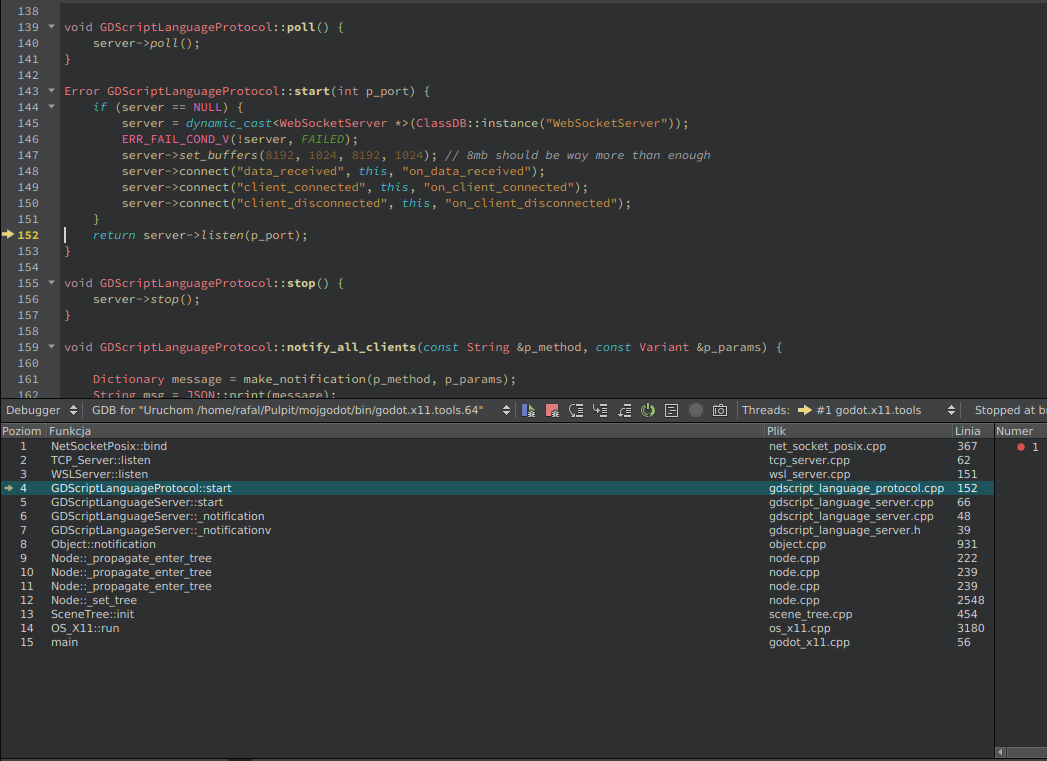Viewport: 1047px width, 761px height.
Task: Select the OS_X11::run stack frame
Action: (x=497, y=628)
